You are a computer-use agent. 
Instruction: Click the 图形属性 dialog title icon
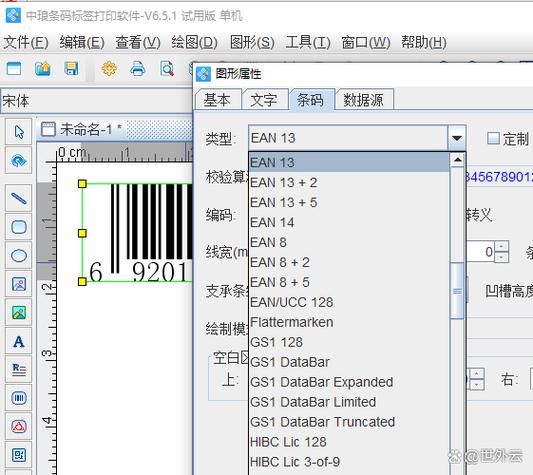coord(203,74)
